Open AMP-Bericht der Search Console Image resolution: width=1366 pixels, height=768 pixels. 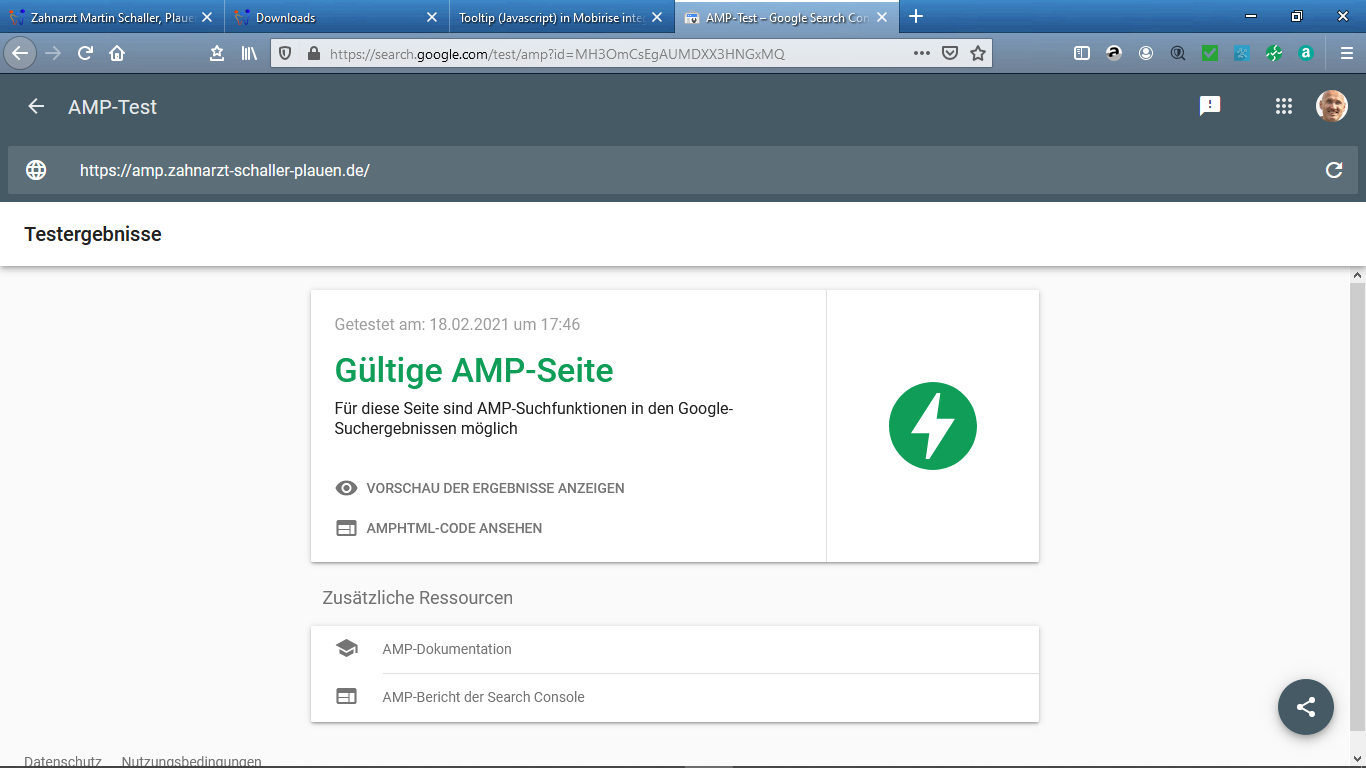tap(483, 697)
